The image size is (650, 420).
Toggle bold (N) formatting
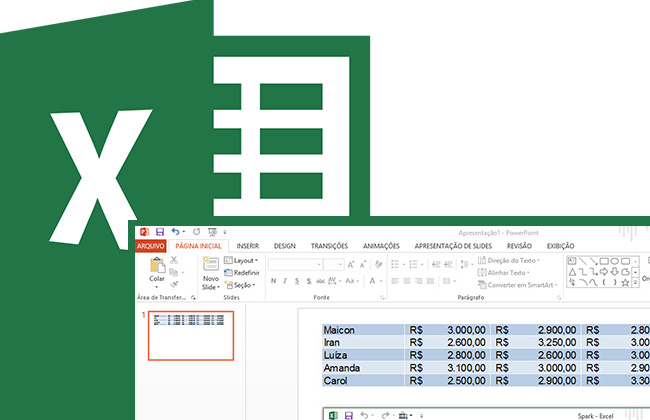pos(274,281)
